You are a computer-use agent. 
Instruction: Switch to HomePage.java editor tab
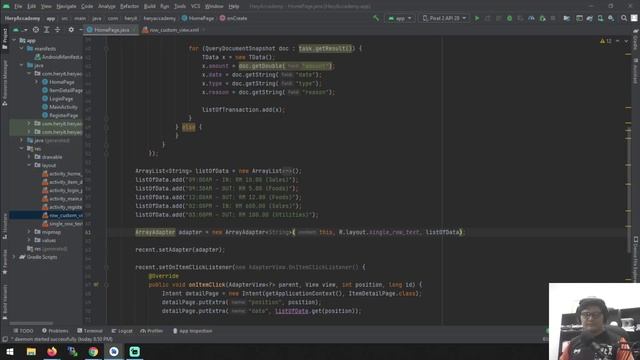[x=111, y=30]
